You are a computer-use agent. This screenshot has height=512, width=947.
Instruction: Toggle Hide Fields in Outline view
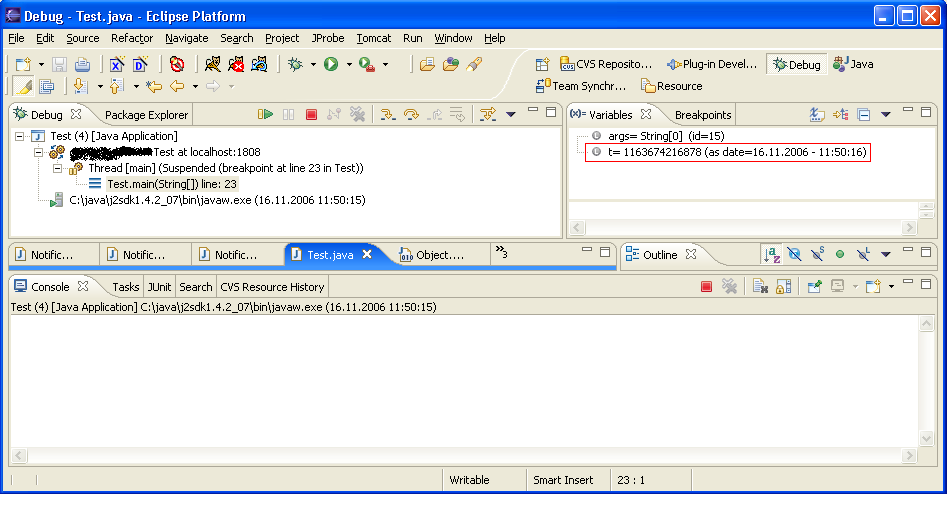click(794, 254)
